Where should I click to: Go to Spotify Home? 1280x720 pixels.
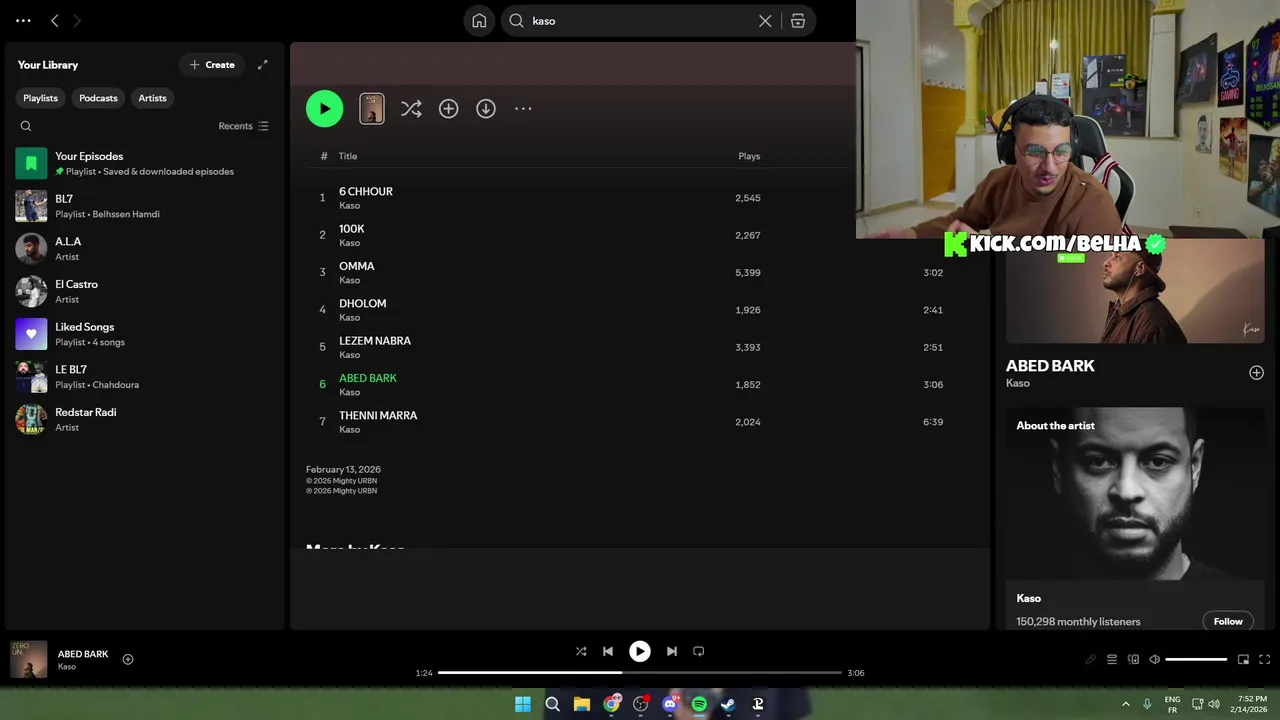(x=479, y=21)
